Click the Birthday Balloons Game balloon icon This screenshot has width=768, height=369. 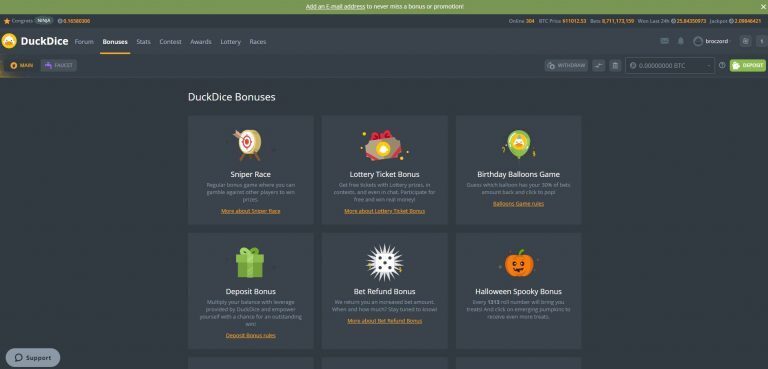[x=519, y=145]
